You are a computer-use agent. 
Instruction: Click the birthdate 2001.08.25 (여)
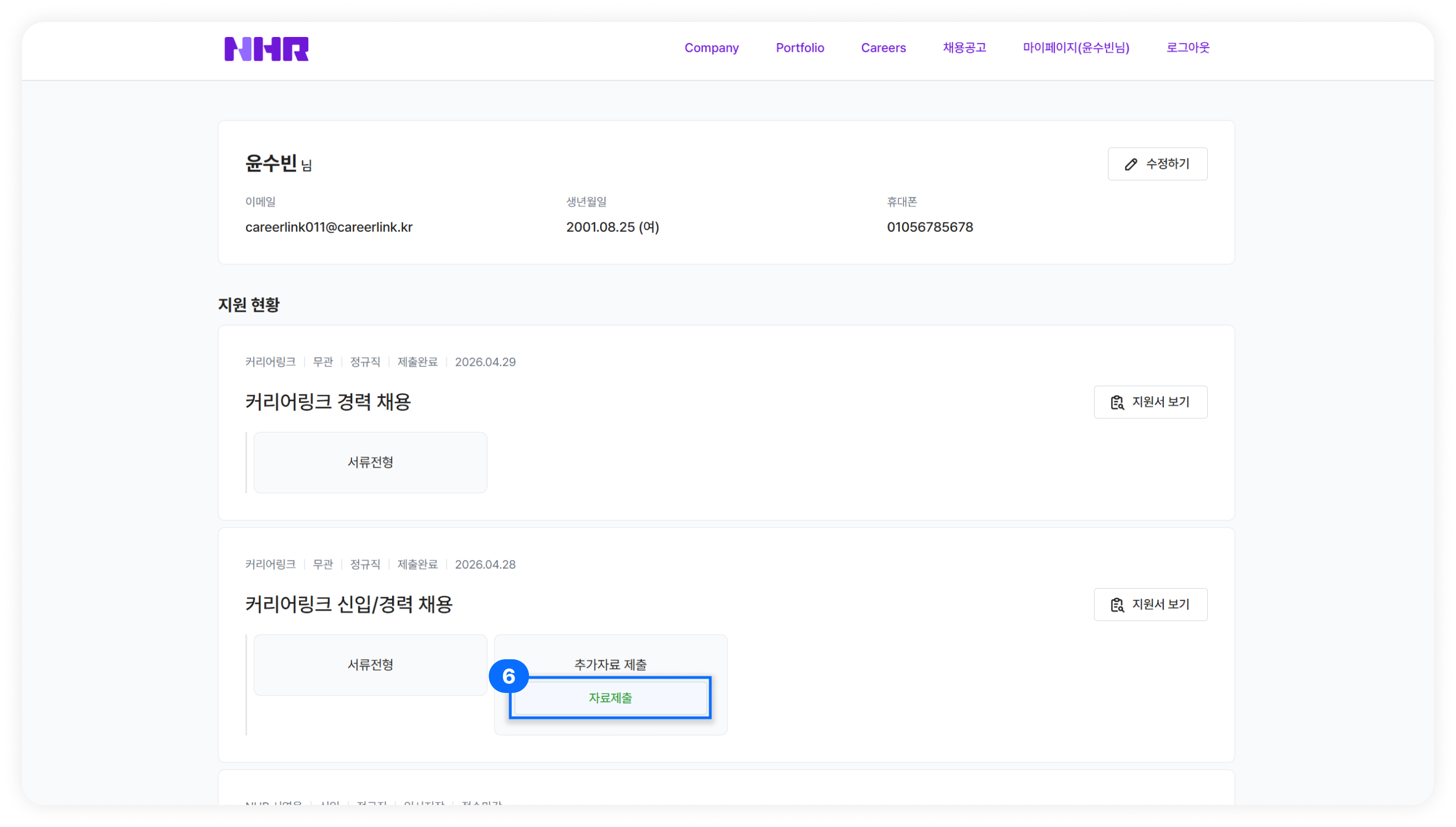point(613,227)
